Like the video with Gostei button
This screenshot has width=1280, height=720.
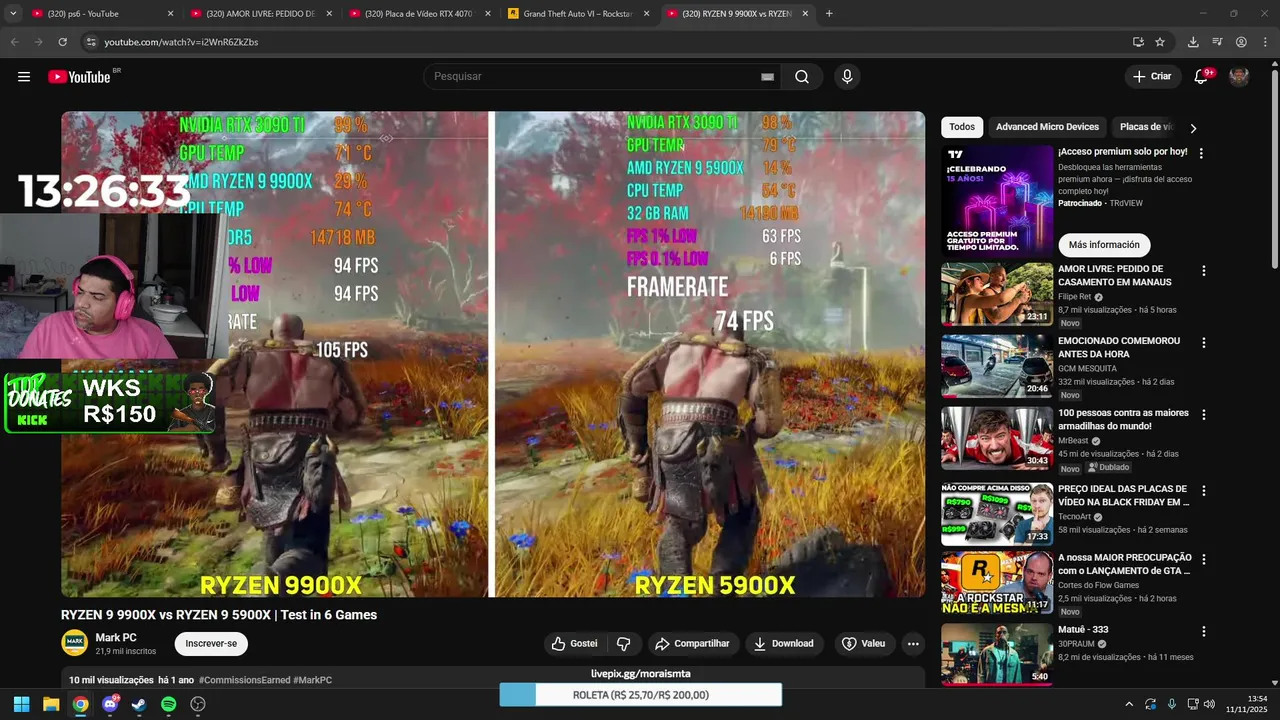(x=575, y=644)
